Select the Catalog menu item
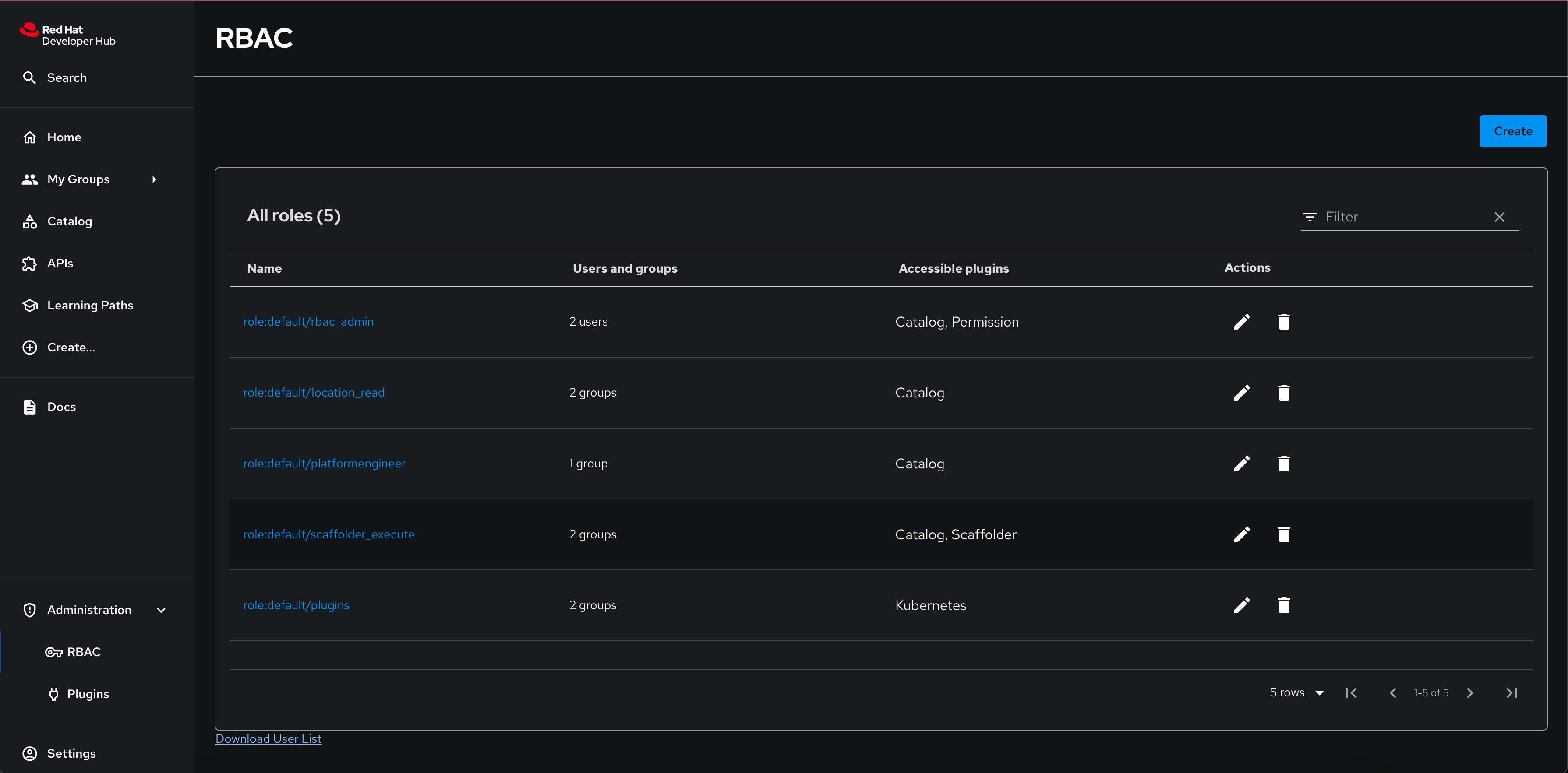Screen dimensions: 1568x773 (70, 221)
